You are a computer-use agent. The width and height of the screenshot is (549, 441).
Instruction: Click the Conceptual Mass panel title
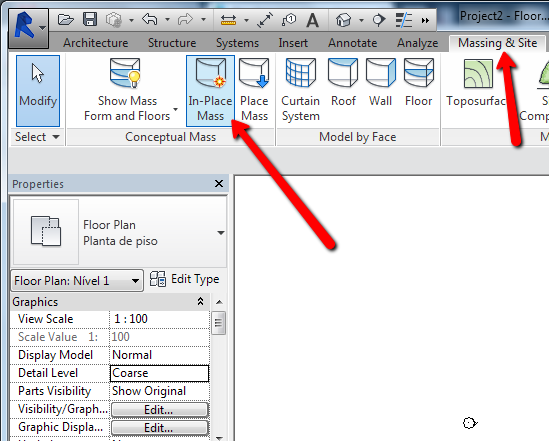click(x=171, y=137)
